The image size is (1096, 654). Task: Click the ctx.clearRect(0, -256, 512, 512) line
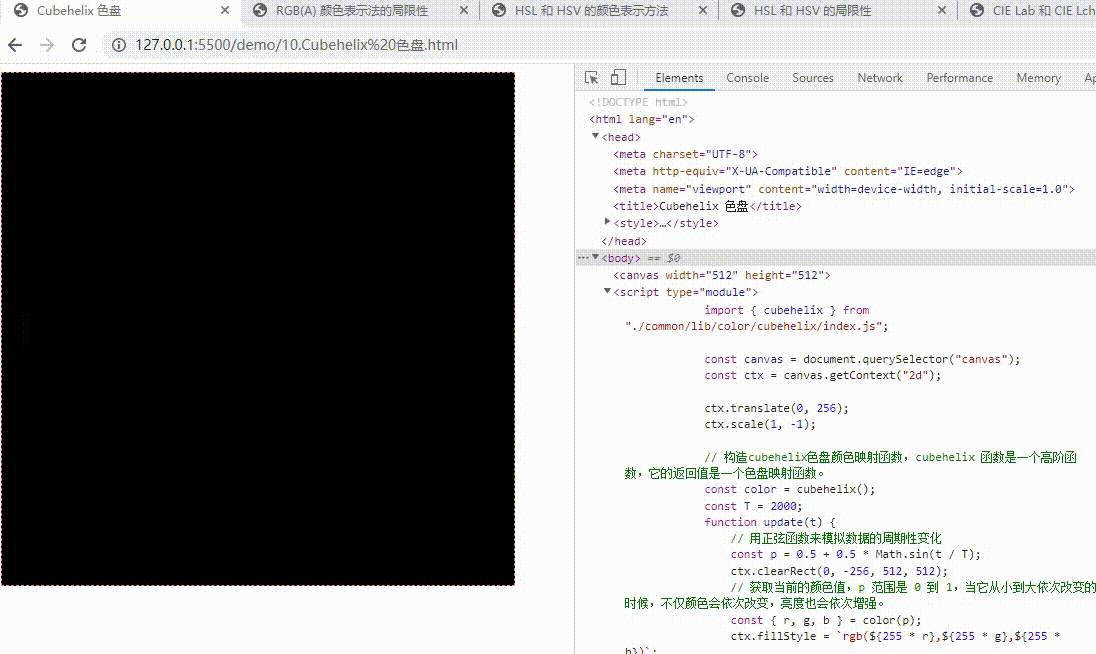tap(839, 571)
